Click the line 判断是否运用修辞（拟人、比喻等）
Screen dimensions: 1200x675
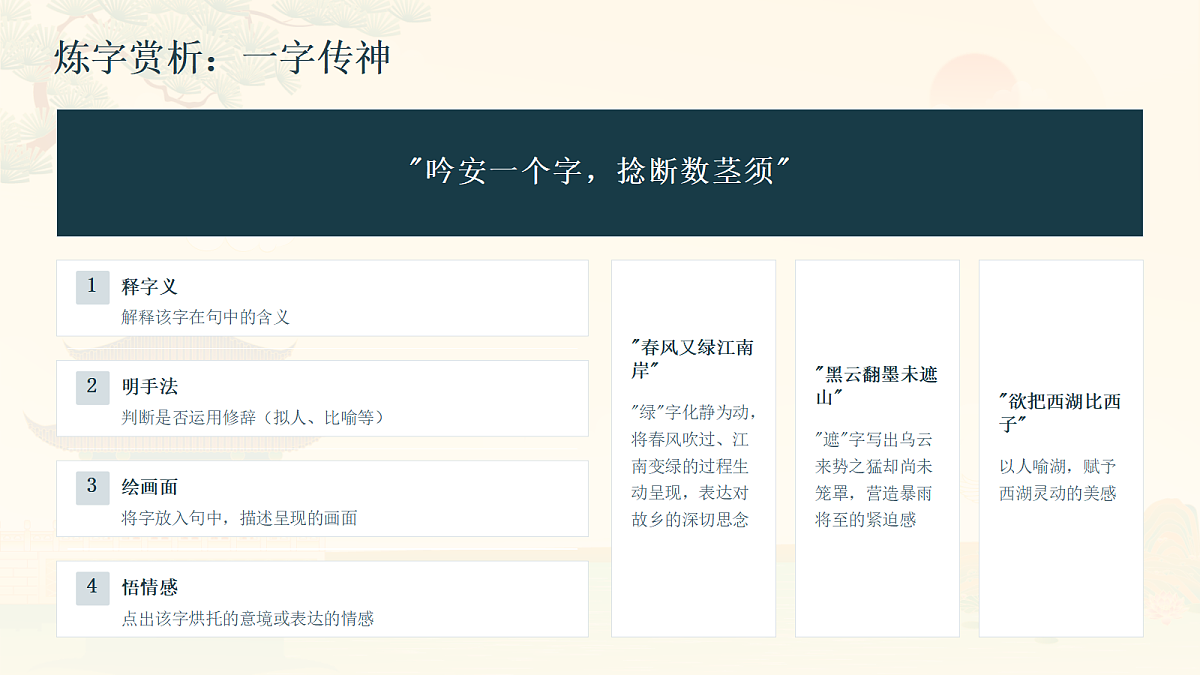pos(253,417)
